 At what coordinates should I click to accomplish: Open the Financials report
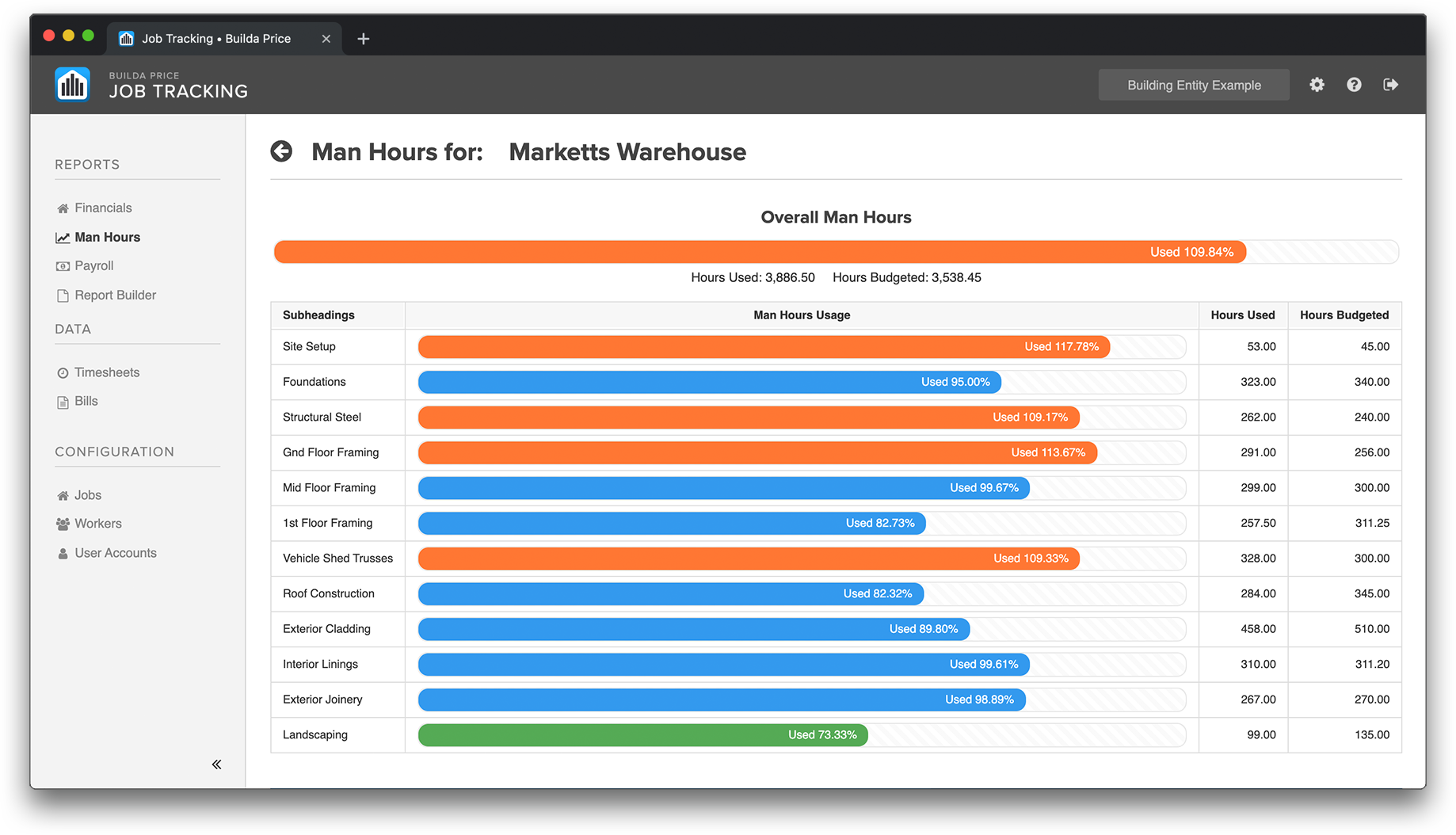(x=103, y=208)
